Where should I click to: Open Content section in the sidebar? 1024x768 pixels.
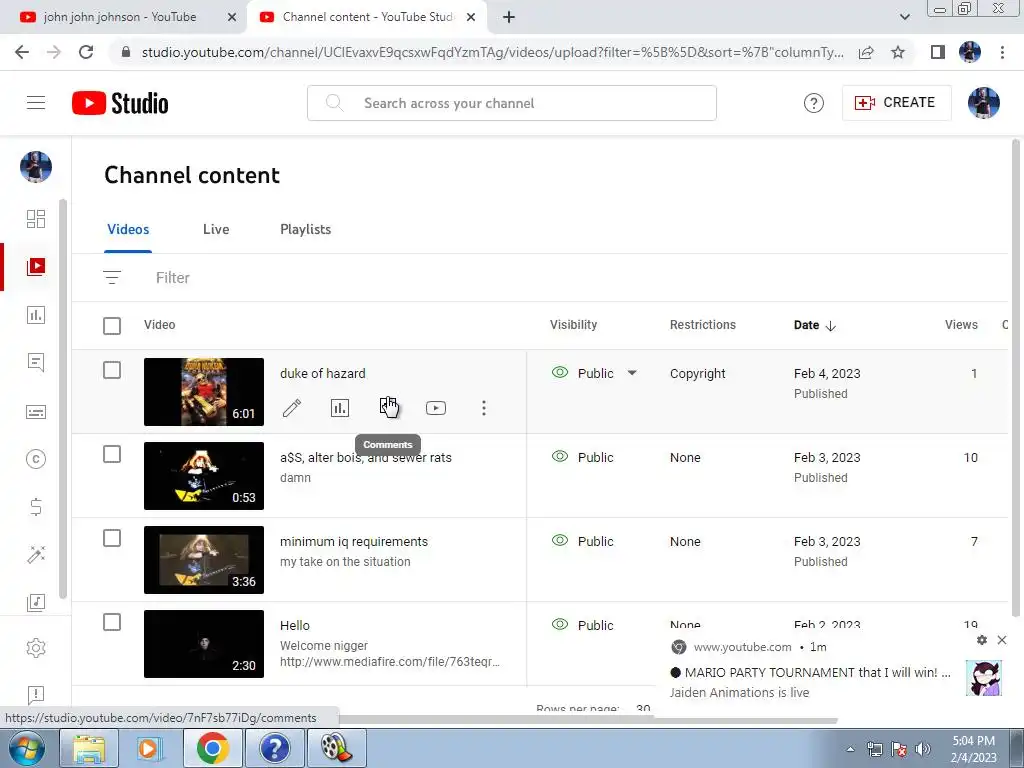coord(36,266)
